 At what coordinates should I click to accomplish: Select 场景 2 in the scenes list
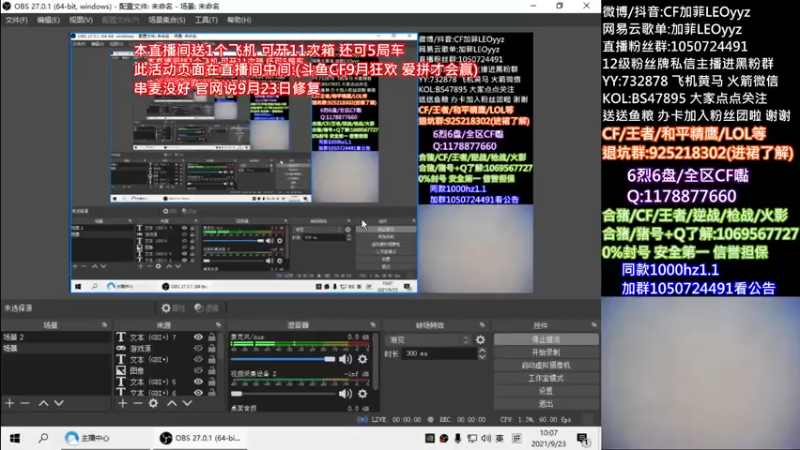point(56,337)
